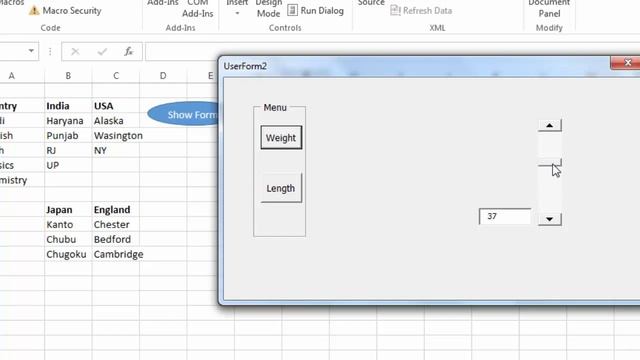
Task: Click the Run Dialog icon
Action: 292,10
